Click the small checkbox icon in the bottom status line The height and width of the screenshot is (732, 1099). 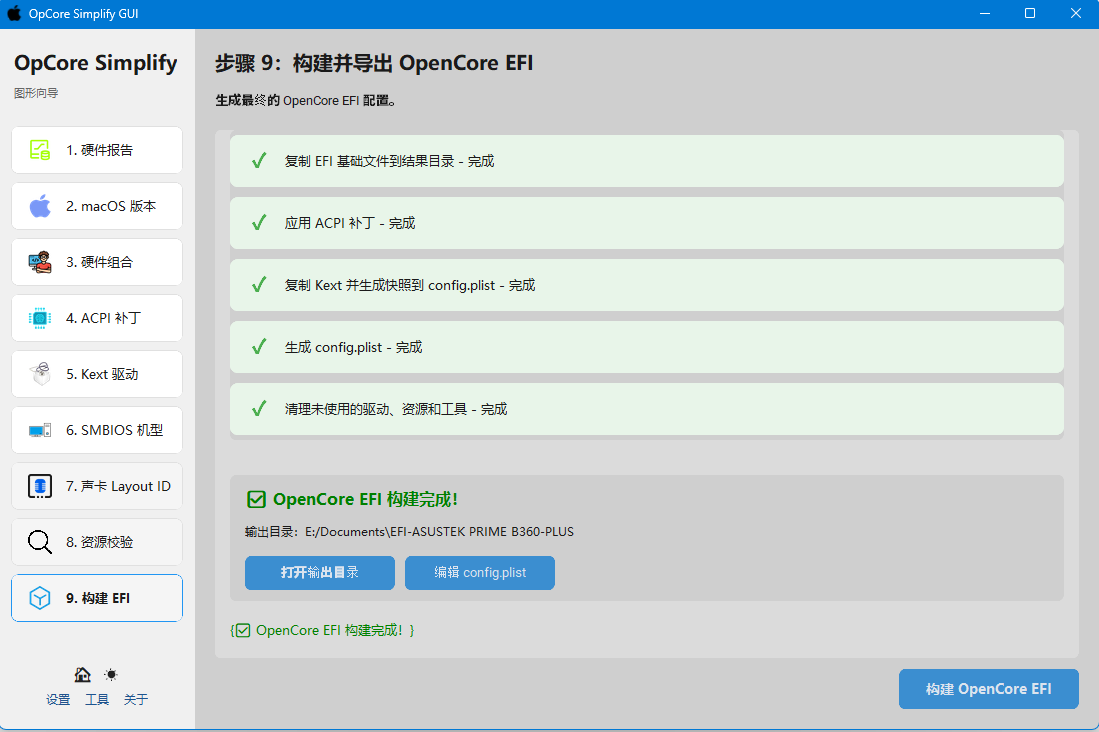(x=243, y=630)
